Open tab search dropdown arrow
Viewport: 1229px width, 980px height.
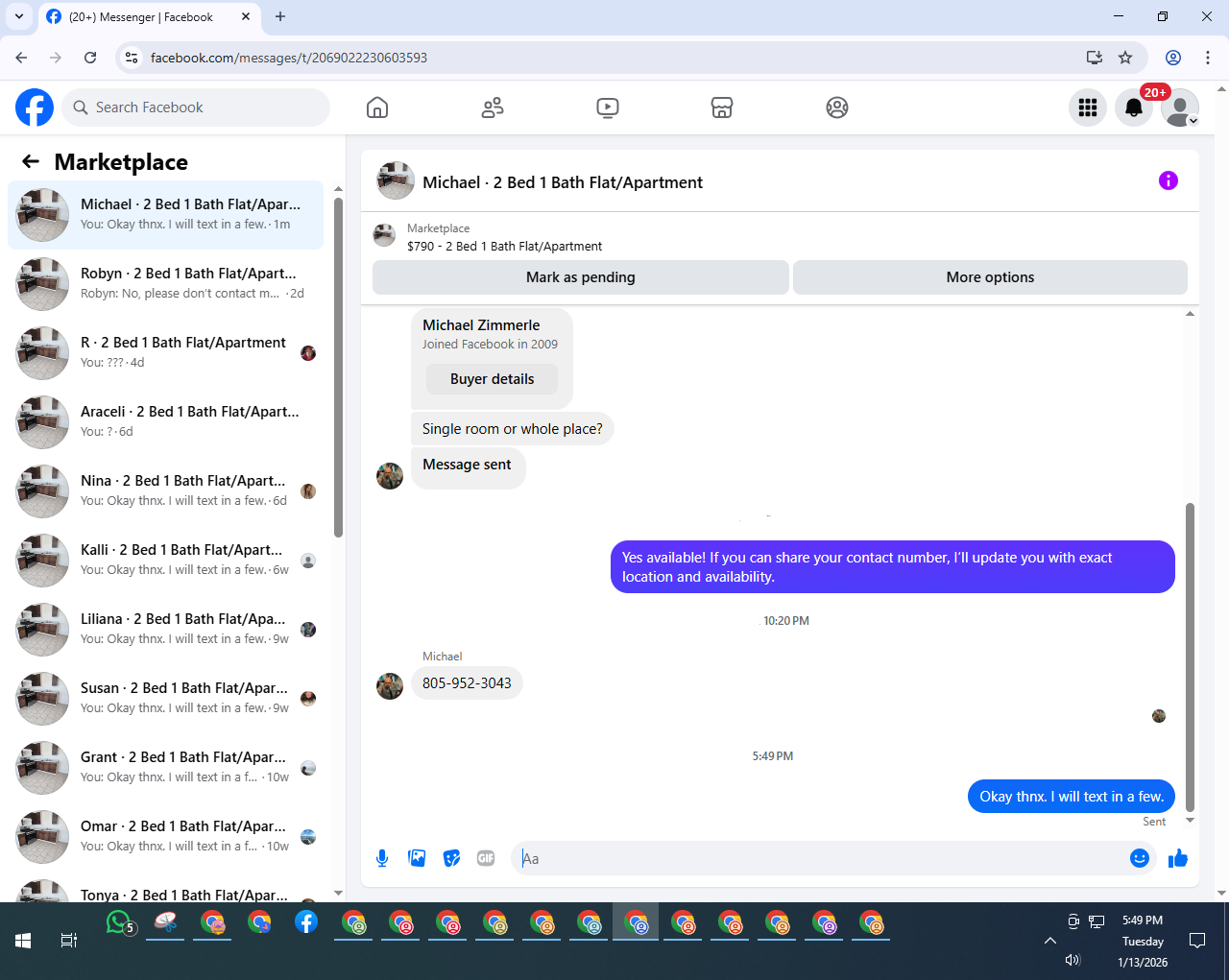[18, 16]
